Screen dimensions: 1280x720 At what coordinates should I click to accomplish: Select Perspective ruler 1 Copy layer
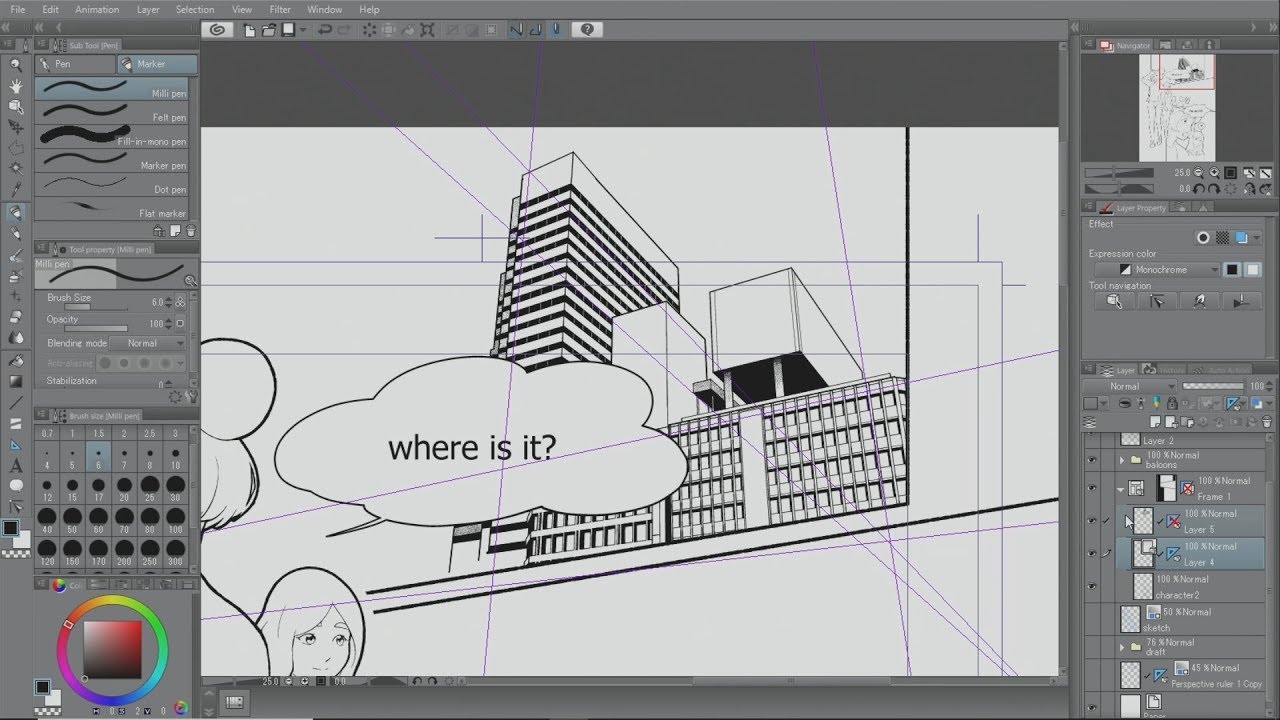point(1192,676)
